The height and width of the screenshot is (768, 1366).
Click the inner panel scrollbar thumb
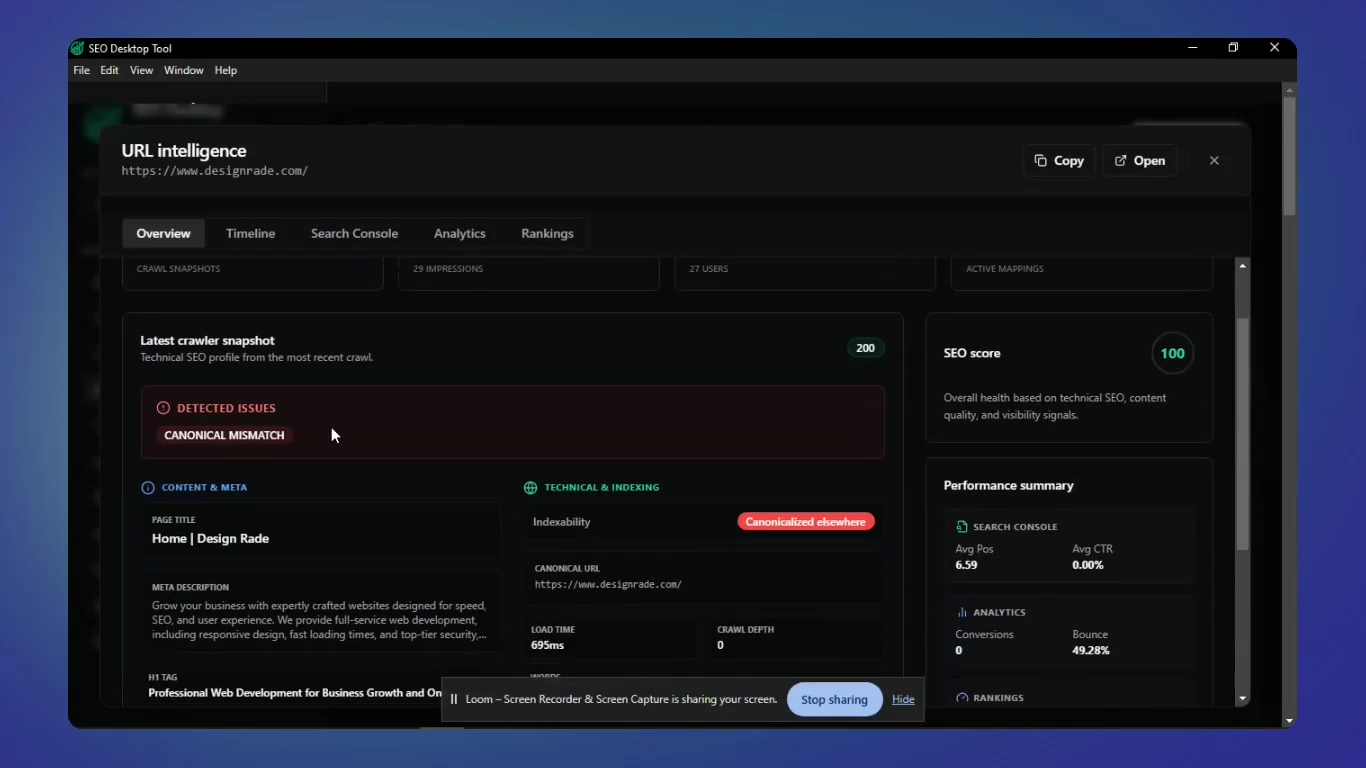[1243, 435]
